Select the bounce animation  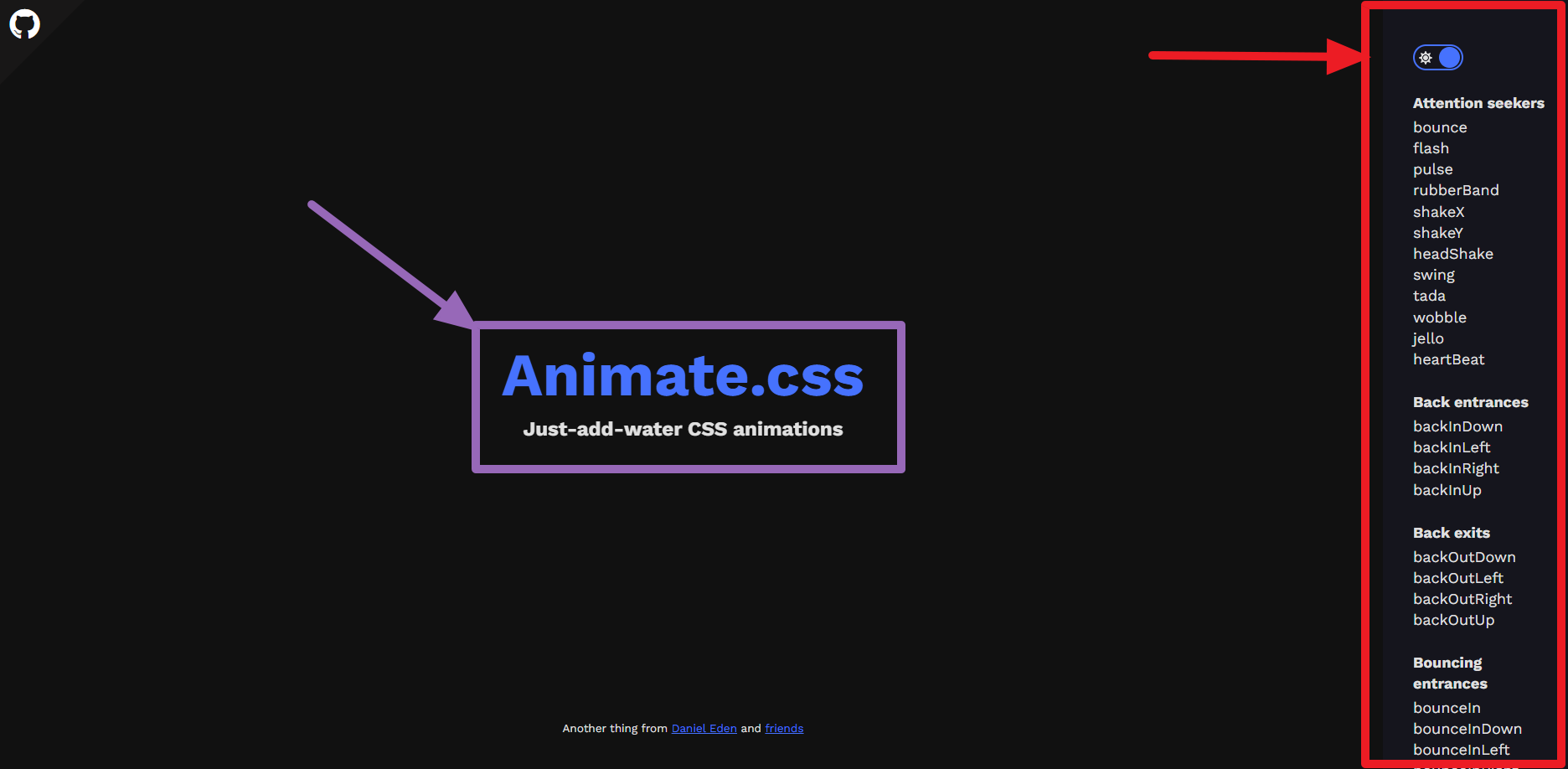1440,127
